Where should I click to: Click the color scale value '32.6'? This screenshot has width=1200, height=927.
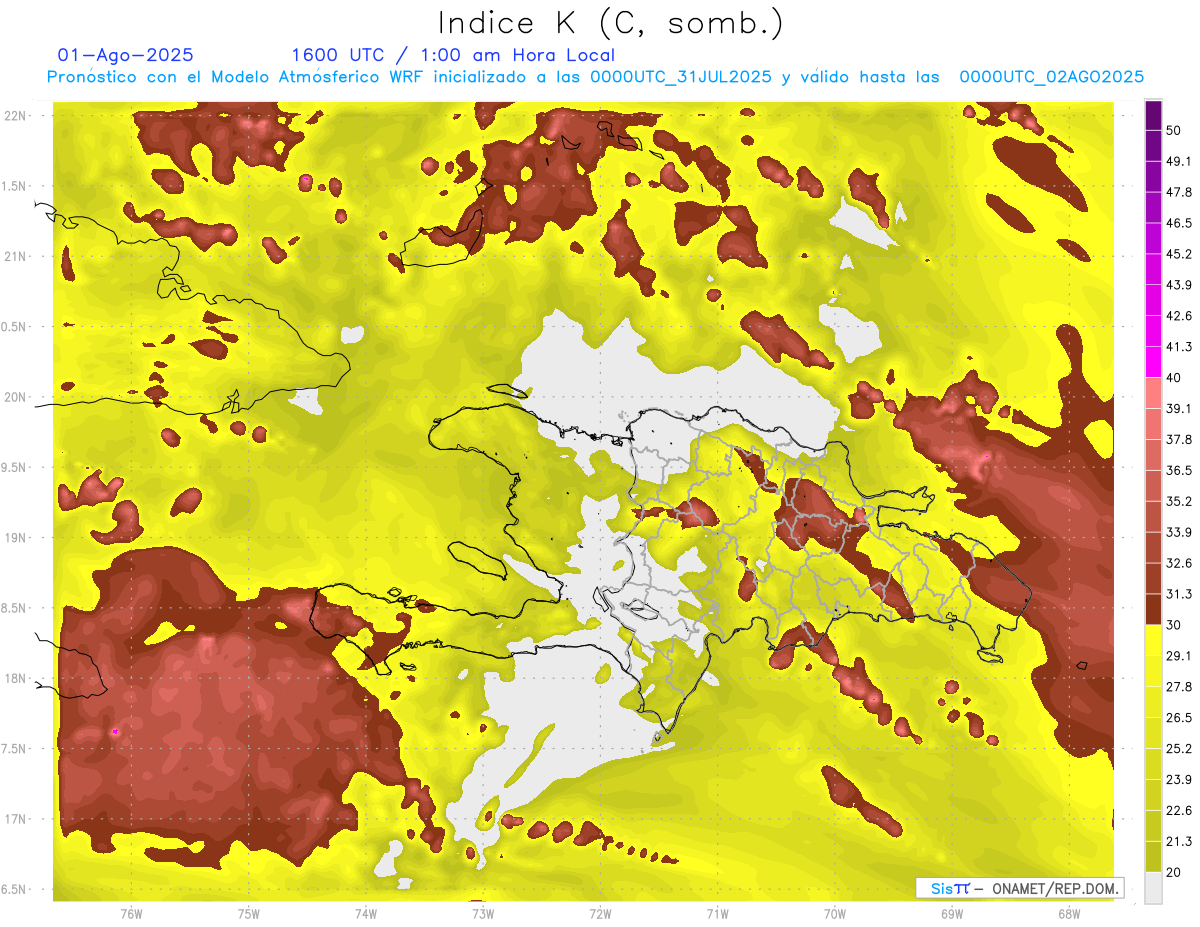pyautogui.click(x=1179, y=563)
